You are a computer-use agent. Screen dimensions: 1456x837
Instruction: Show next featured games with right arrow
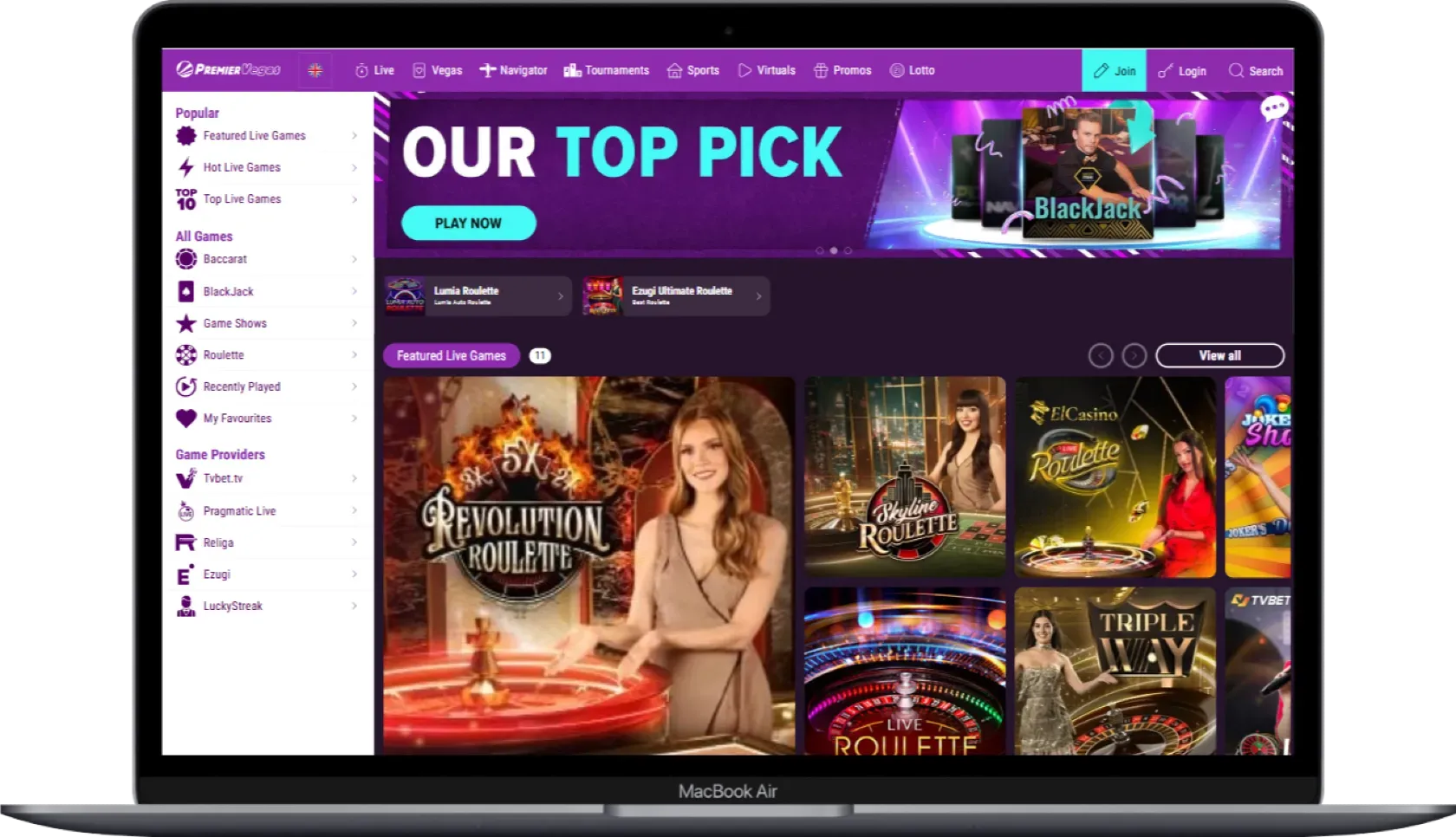coord(1134,355)
